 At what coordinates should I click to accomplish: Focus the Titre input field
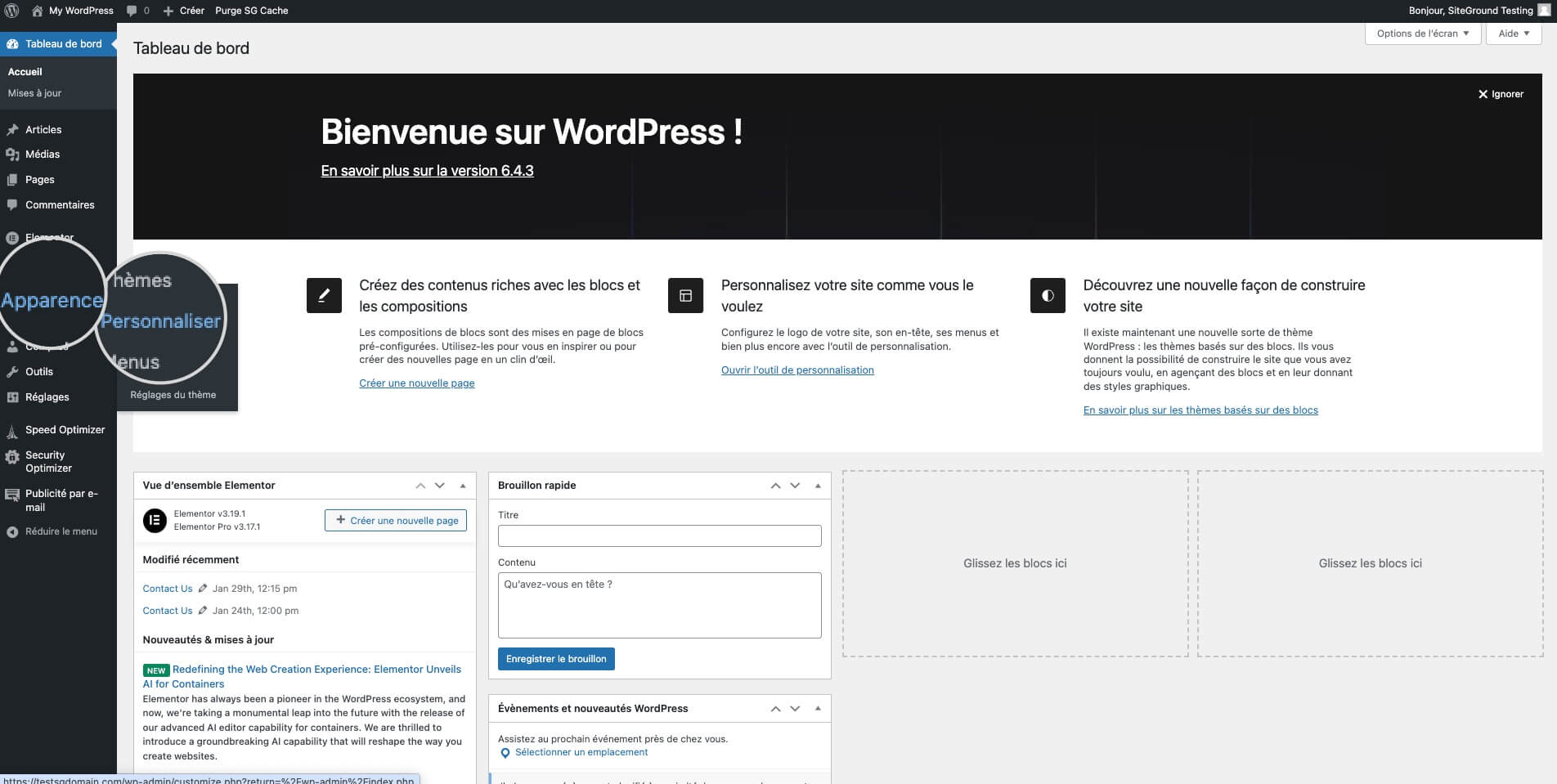659,536
